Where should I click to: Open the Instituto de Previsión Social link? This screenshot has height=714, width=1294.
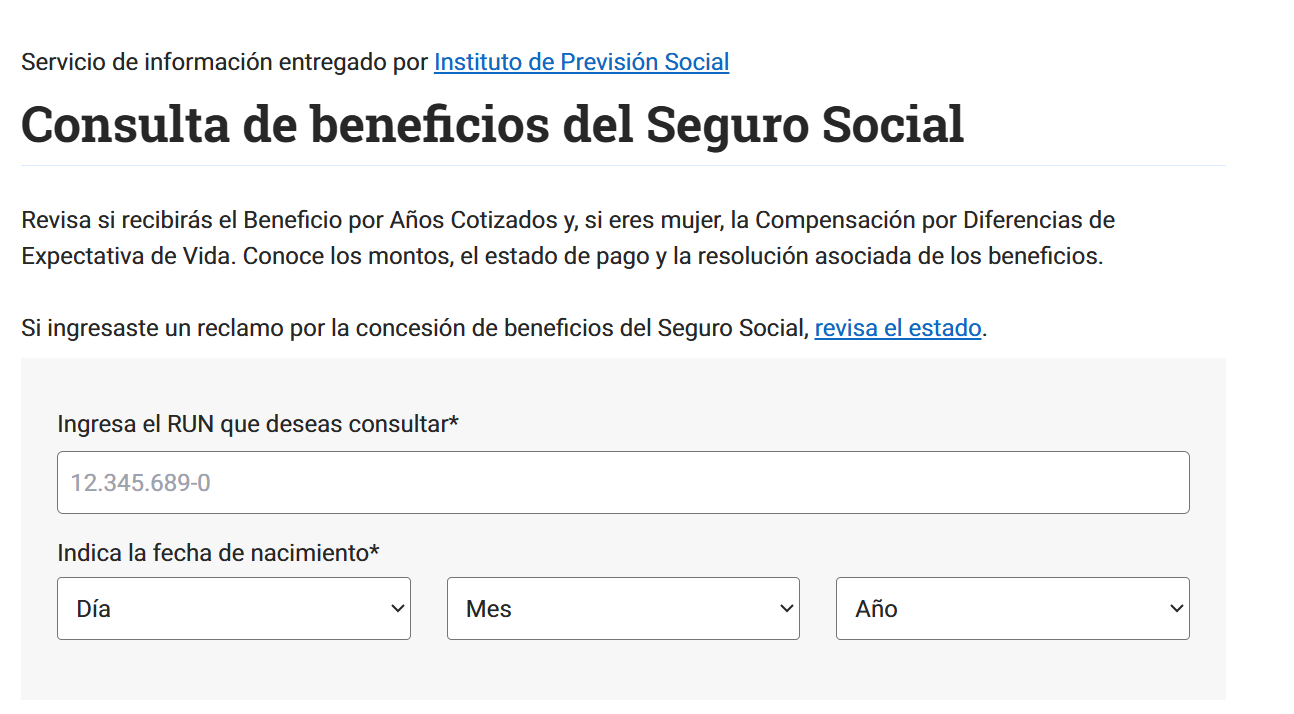[x=581, y=62]
